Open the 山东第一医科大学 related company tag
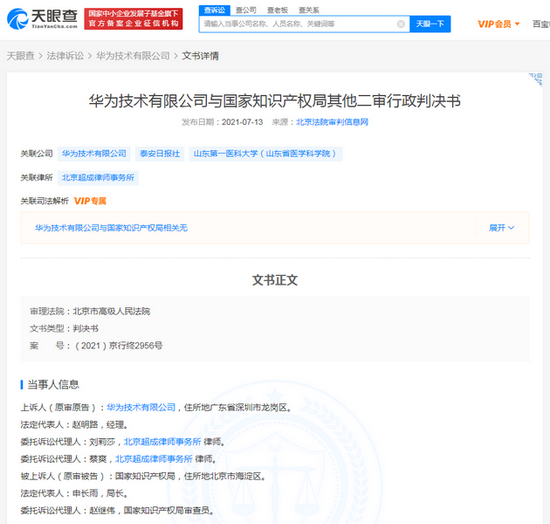Screen dimensions: 550x524 click(266, 154)
